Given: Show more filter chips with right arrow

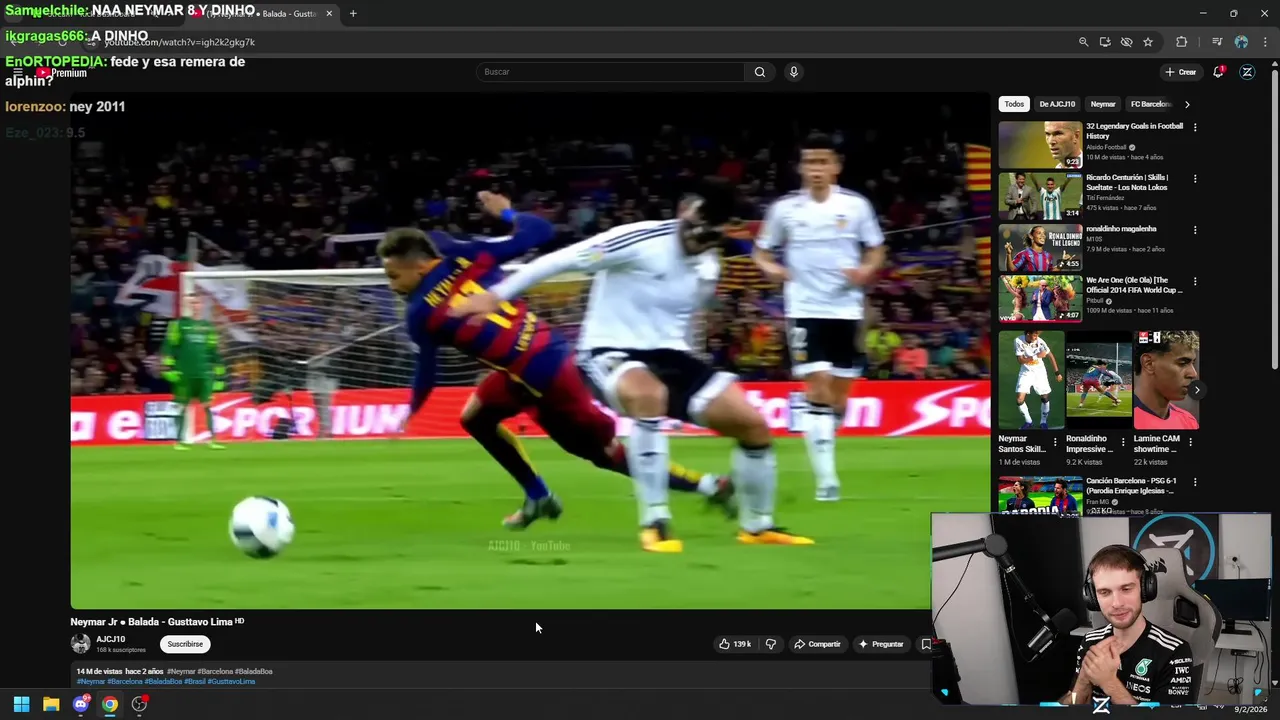Looking at the screenshot, I should click(1187, 104).
